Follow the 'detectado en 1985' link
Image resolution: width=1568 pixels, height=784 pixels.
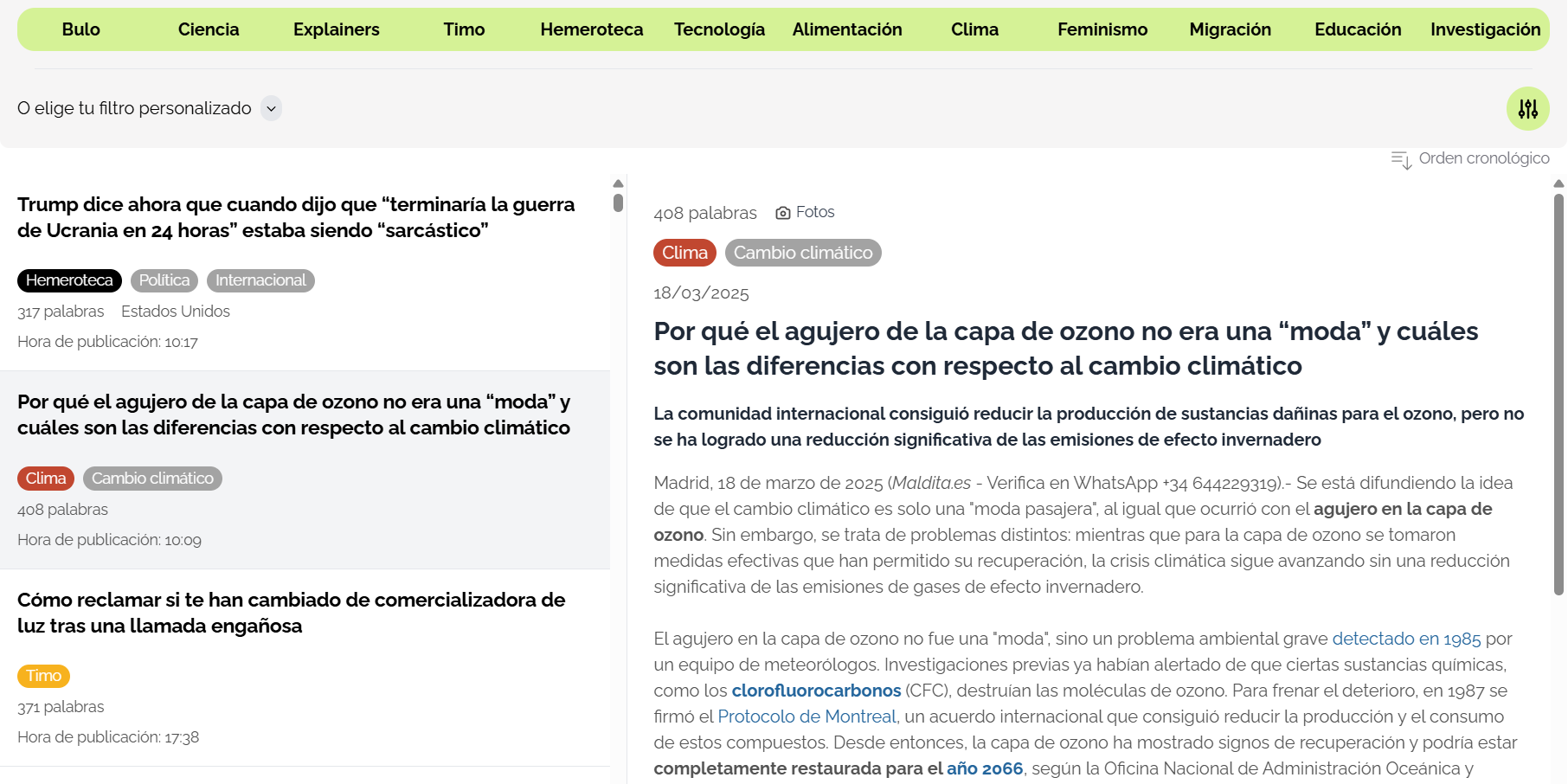pos(1406,639)
